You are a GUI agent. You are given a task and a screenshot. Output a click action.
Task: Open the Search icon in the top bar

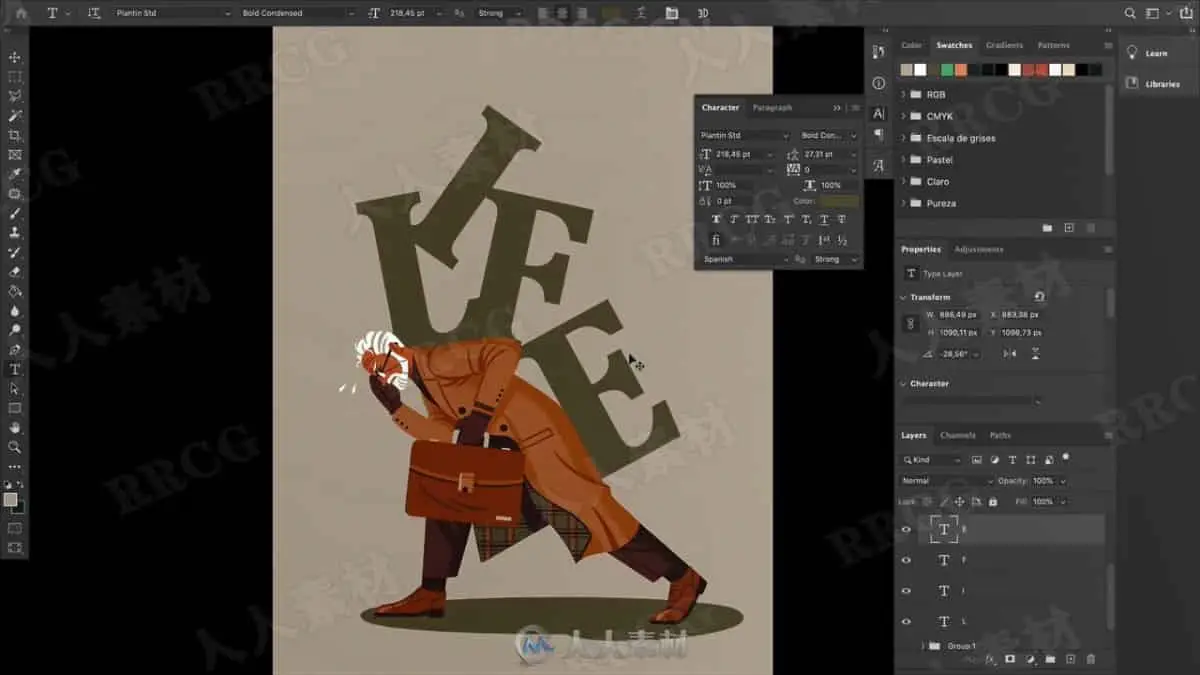pyautogui.click(x=1130, y=13)
